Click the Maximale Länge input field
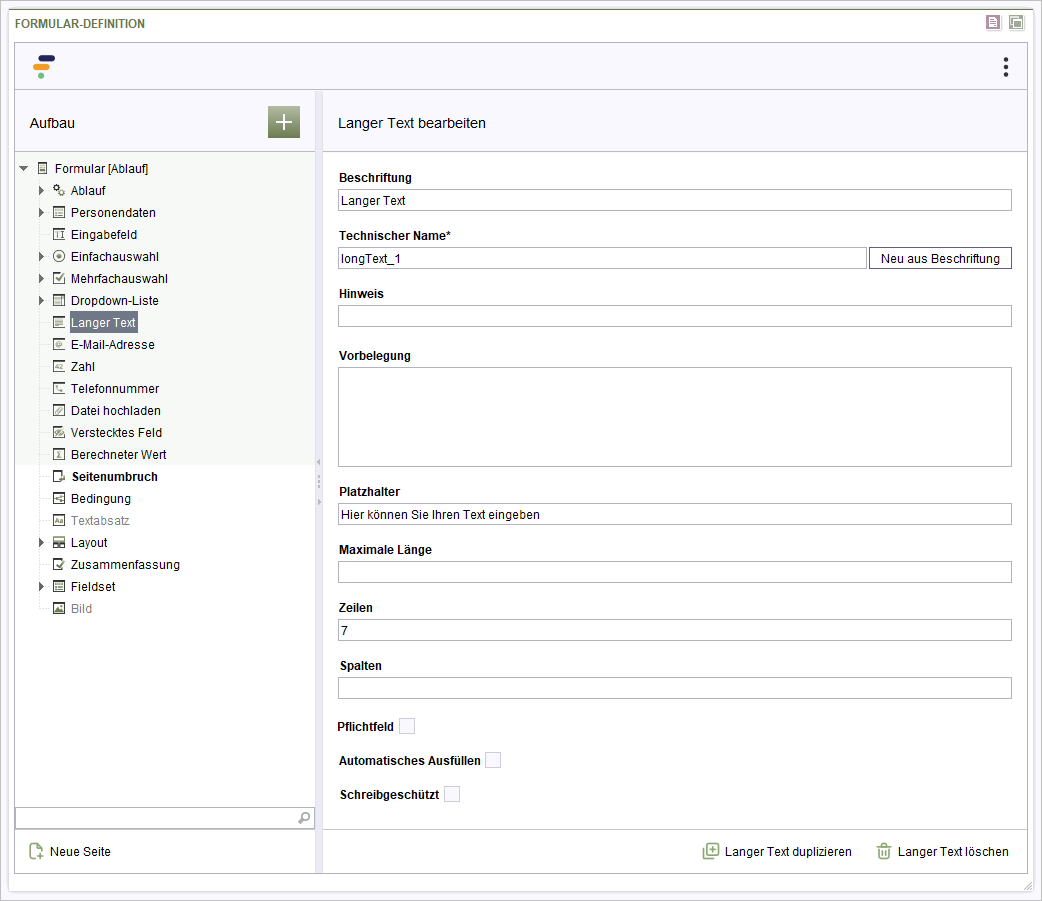The width and height of the screenshot is (1042, 901). click(x=675, y=572)
